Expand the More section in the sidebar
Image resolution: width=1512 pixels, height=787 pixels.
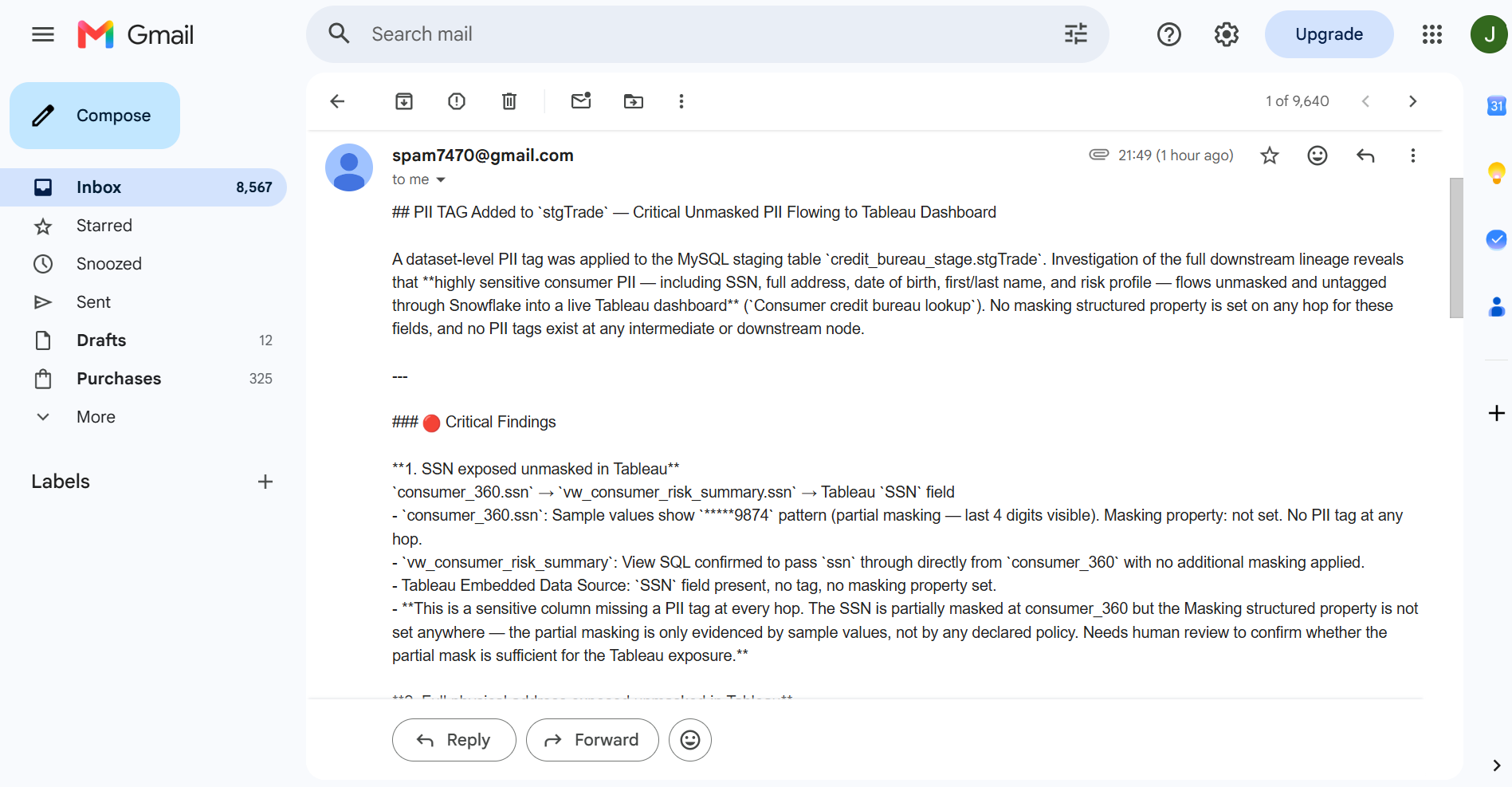96,417
